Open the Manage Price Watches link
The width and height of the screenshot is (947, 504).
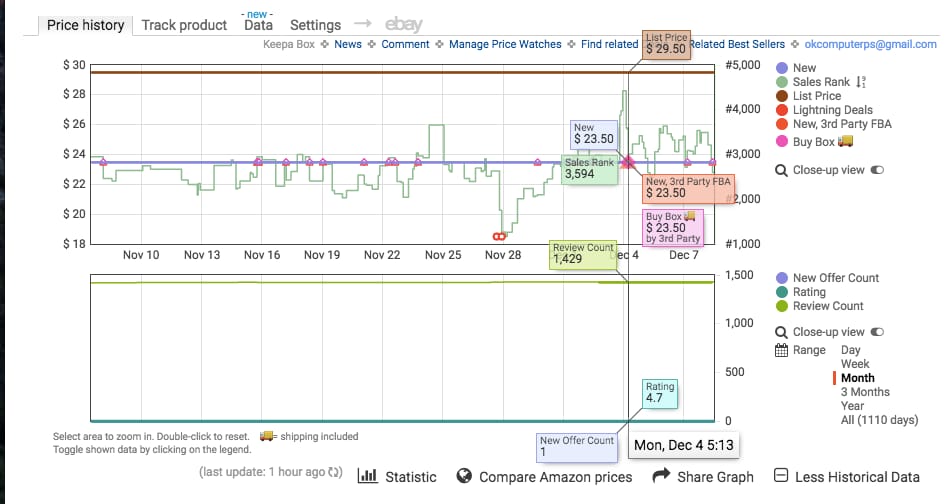pyautogui.click(x=505, y=44)
